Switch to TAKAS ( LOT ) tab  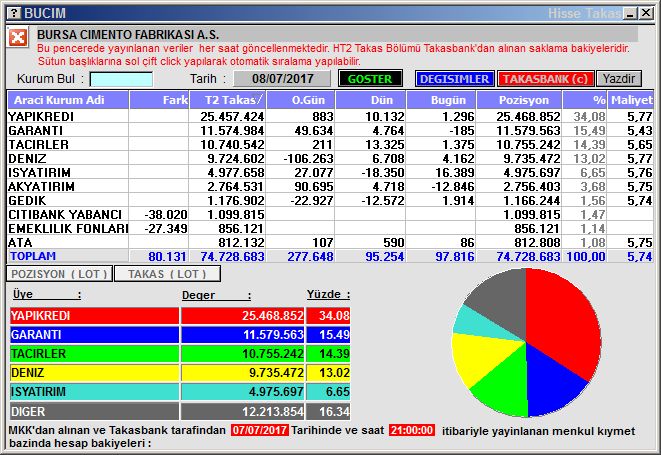click(167, 274)
